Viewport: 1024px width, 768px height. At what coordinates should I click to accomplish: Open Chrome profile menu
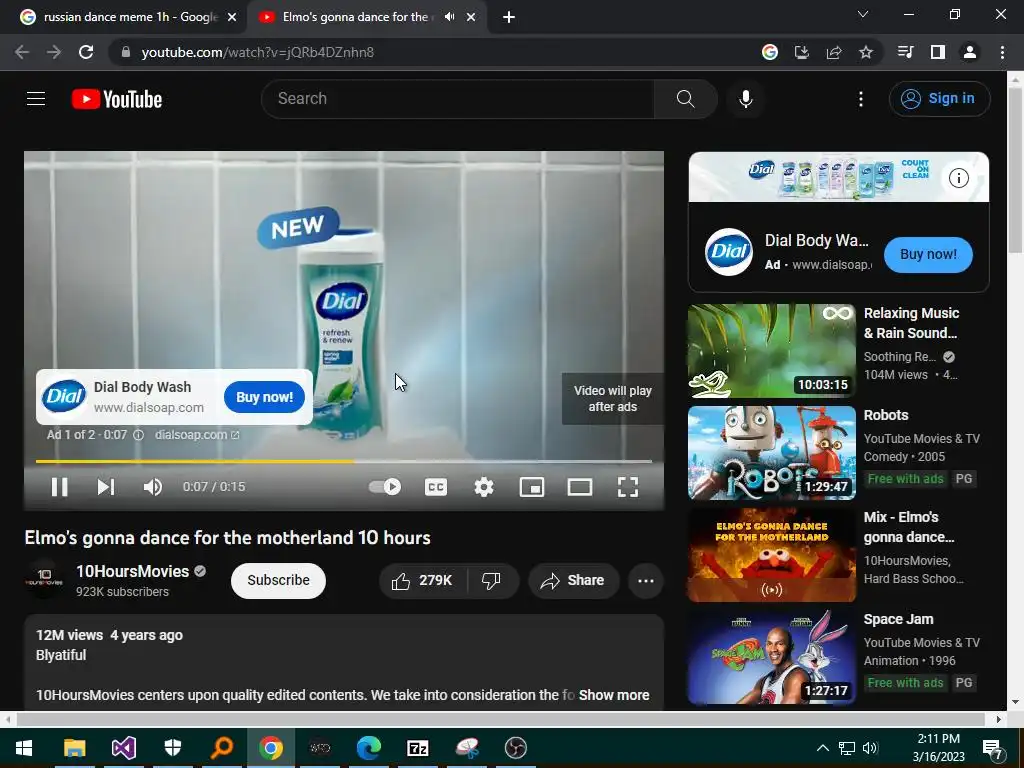(970, 52)
